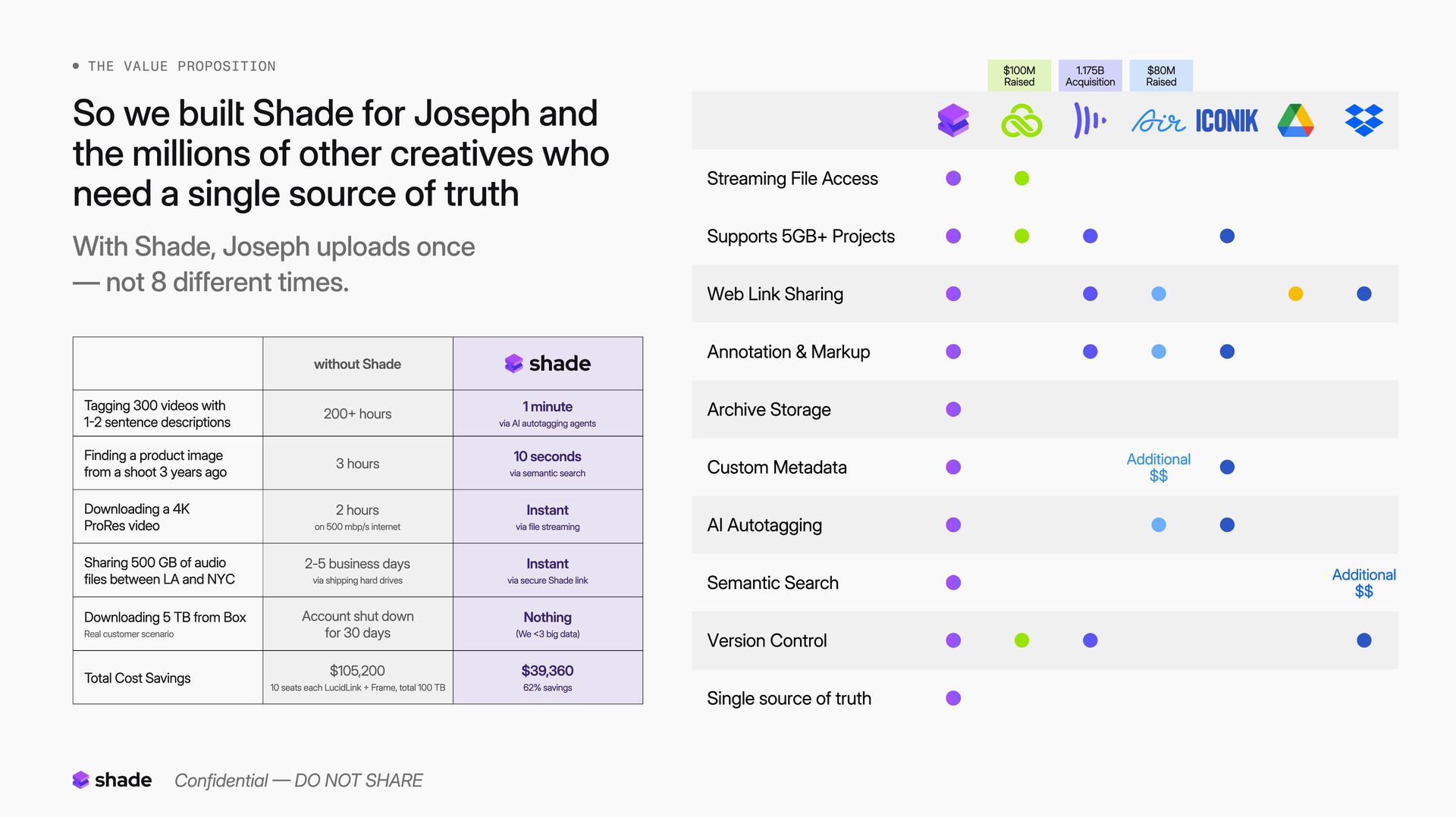Click the purple dot for Streaming File Access

click(953, 178)
